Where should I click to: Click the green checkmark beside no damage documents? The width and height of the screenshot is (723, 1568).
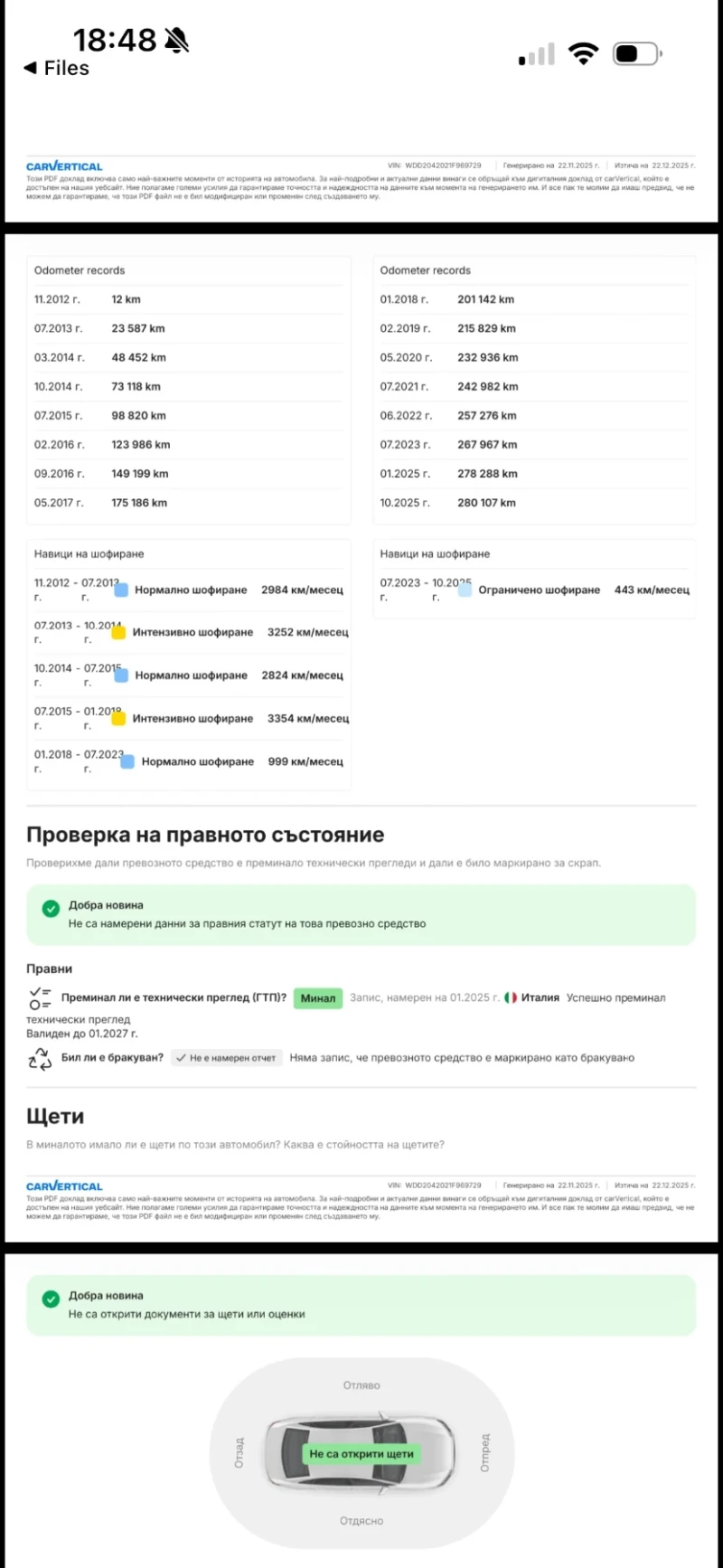51,1299
